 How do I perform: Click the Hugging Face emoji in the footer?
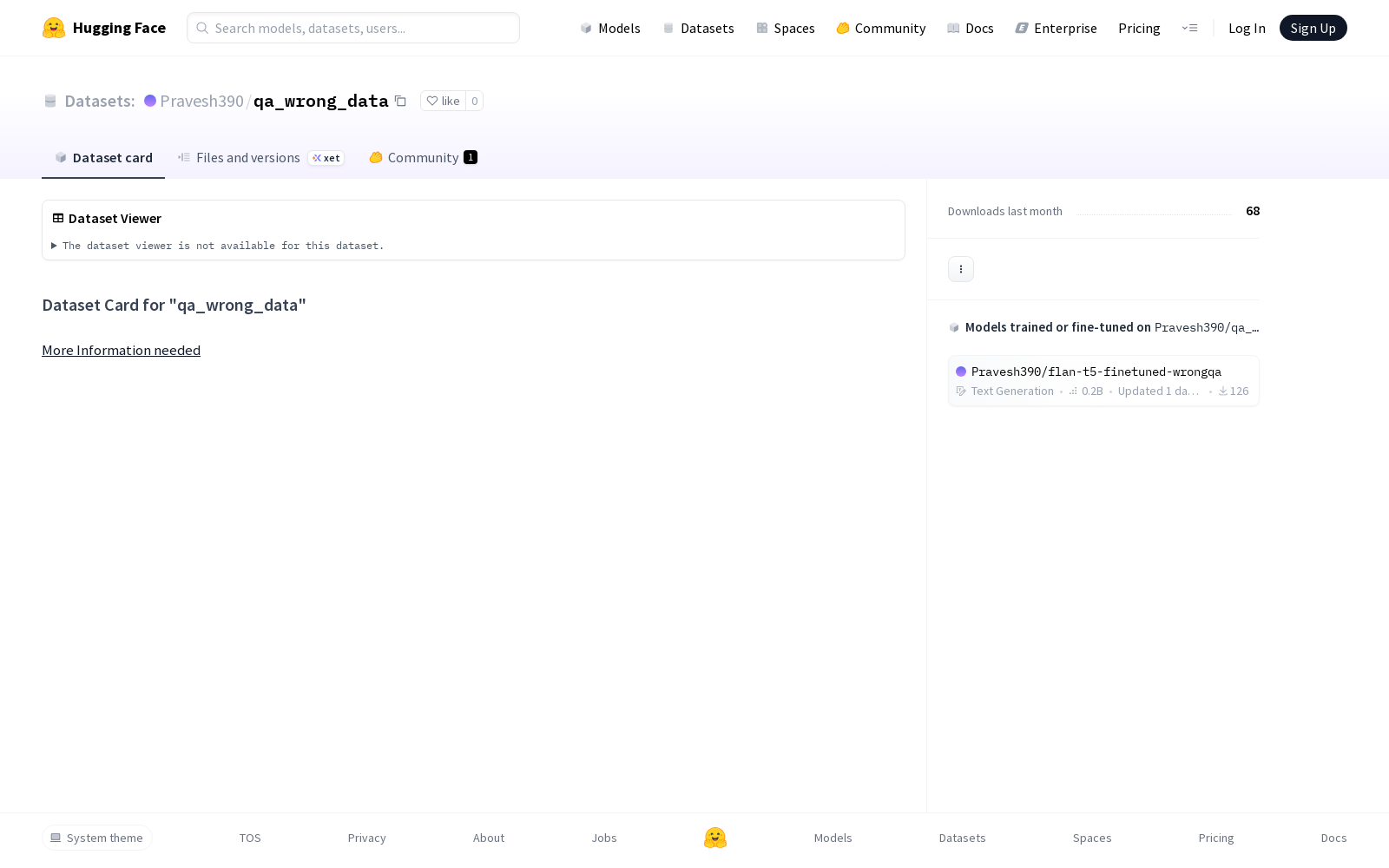715,838
